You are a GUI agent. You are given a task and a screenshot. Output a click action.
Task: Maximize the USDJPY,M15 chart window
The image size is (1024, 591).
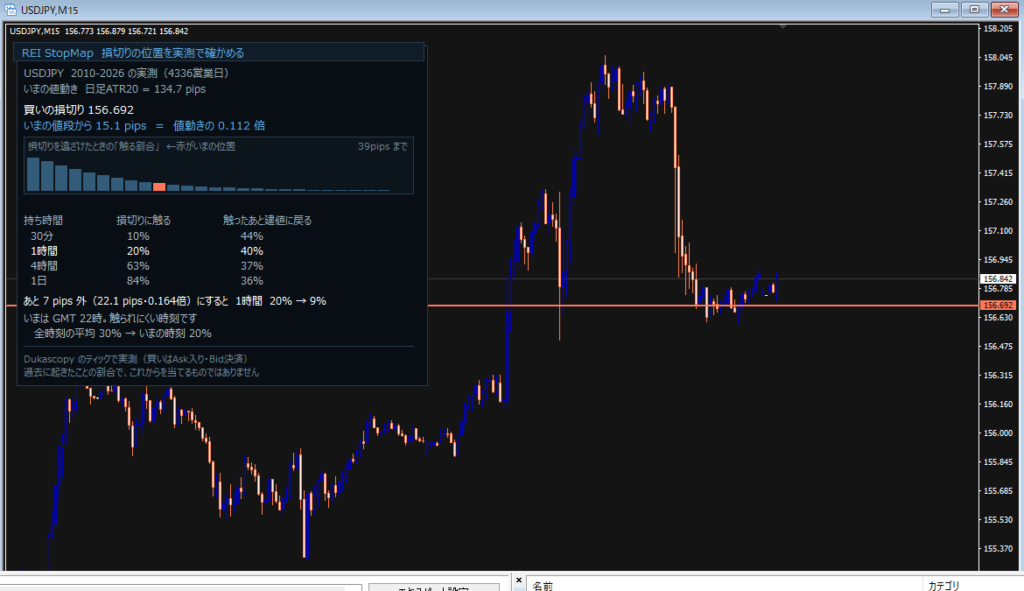pos(974,10)
